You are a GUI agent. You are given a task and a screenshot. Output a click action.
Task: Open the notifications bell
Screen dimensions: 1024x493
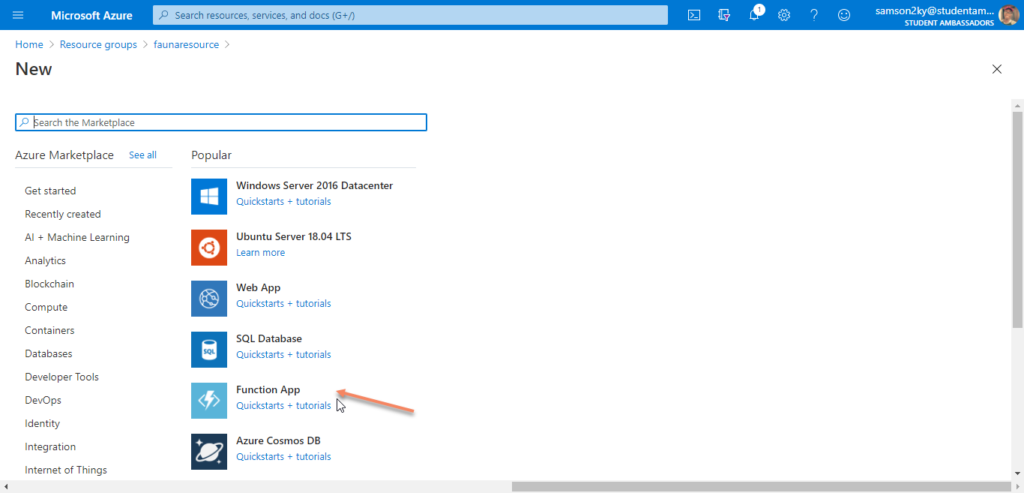[754, 14]
